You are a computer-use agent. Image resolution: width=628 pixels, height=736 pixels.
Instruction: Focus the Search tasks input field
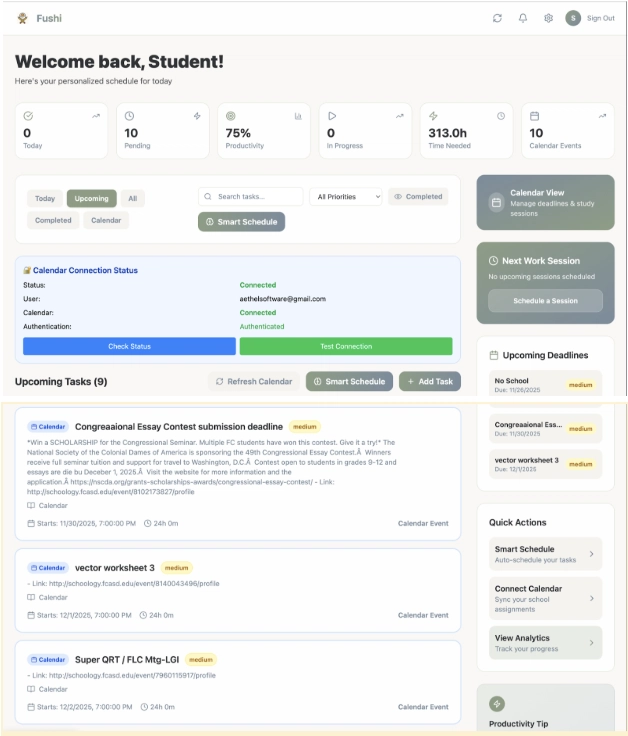click(256, 197)
